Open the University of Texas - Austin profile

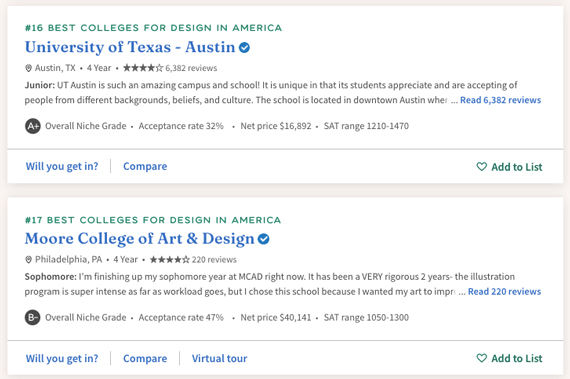(x=130, y=47)
